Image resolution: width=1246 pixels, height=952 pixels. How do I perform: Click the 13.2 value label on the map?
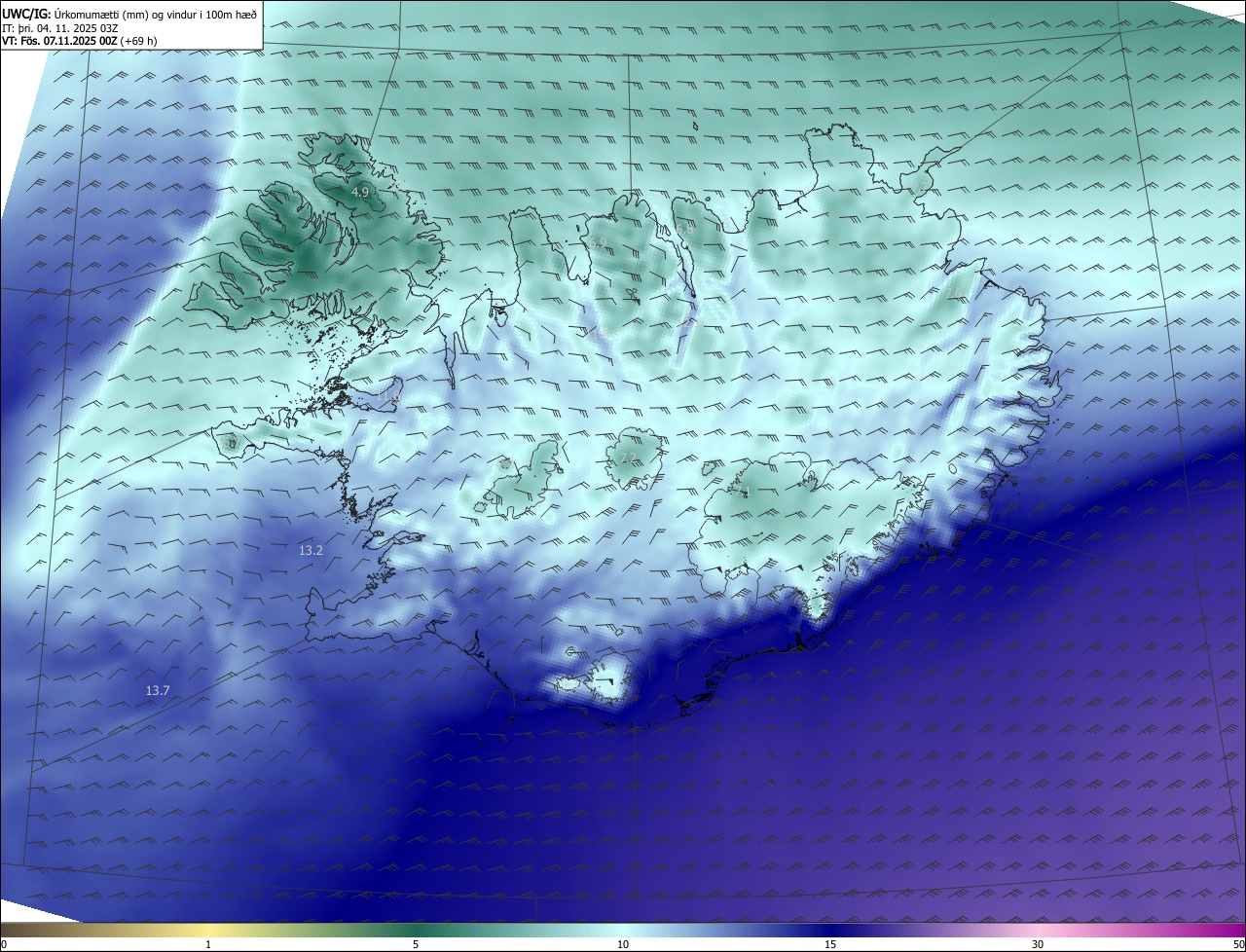pyautogui.click(x=311, y=551)
